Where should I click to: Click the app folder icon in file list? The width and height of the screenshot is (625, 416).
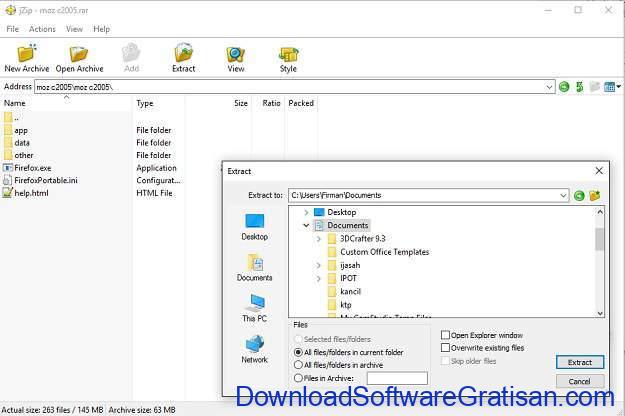point(8,130)
